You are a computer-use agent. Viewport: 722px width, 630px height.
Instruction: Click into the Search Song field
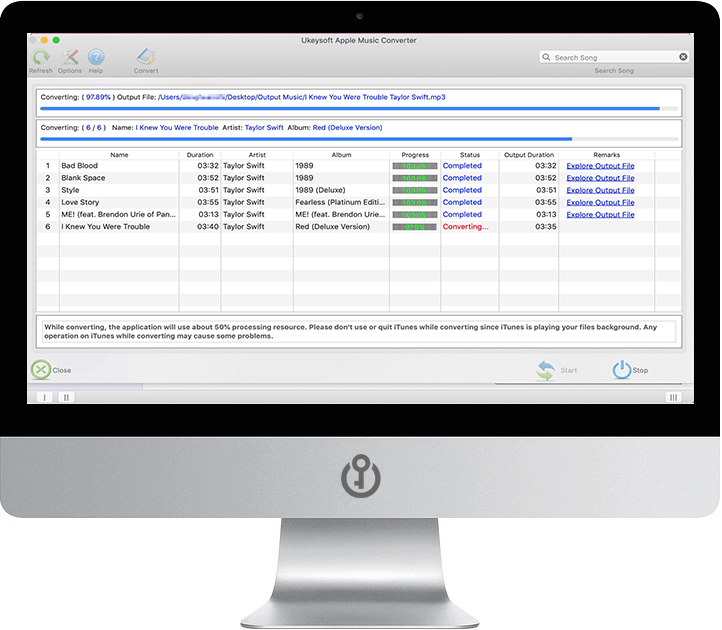tap(614, 57)
